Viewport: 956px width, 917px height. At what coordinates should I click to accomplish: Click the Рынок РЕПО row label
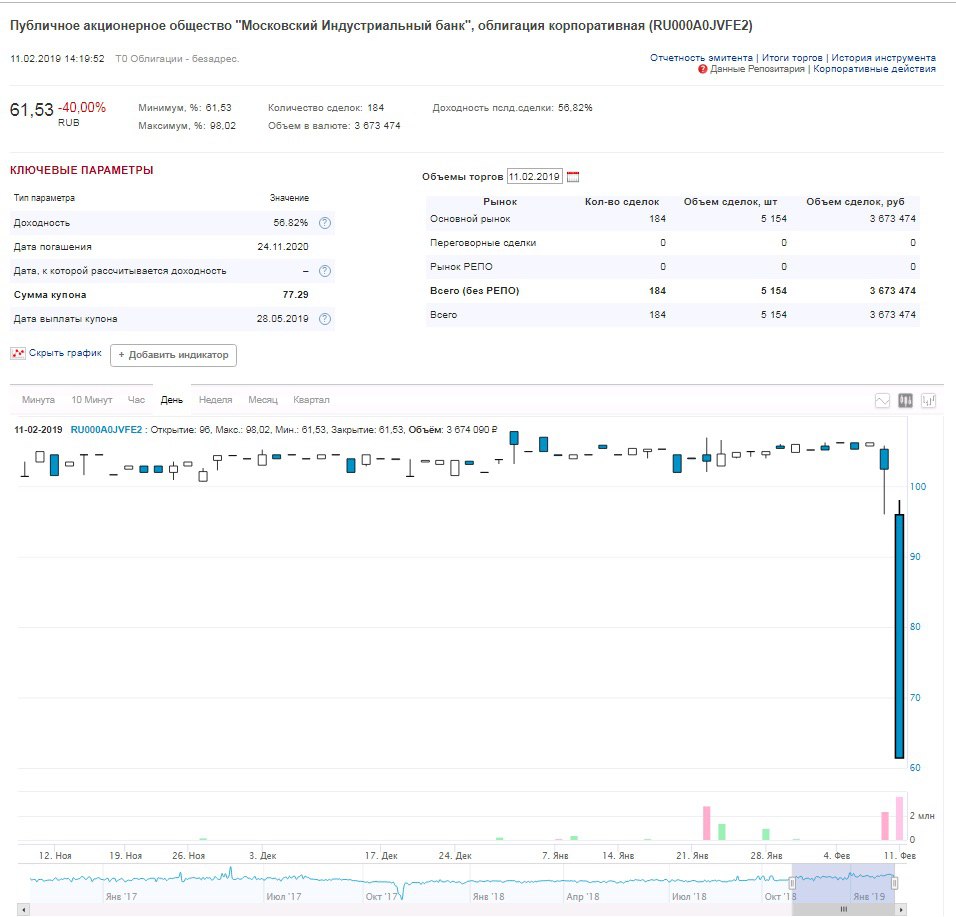(461, 266)
